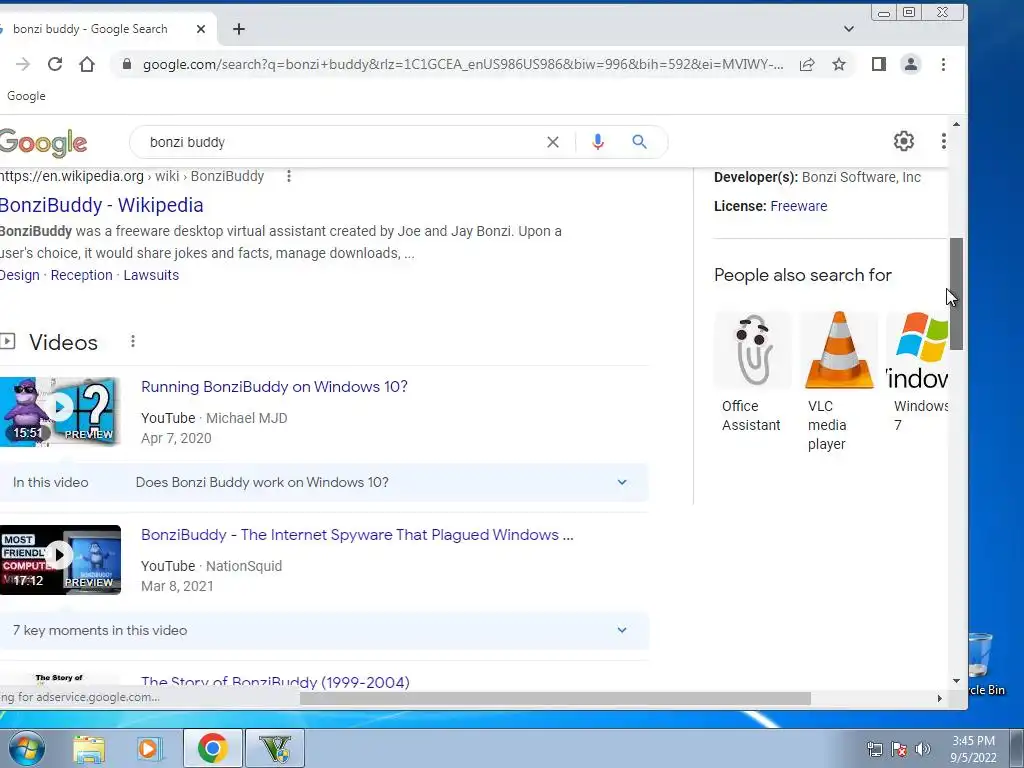
Task: View site information via the lock icon
Action: coord(127,64)
